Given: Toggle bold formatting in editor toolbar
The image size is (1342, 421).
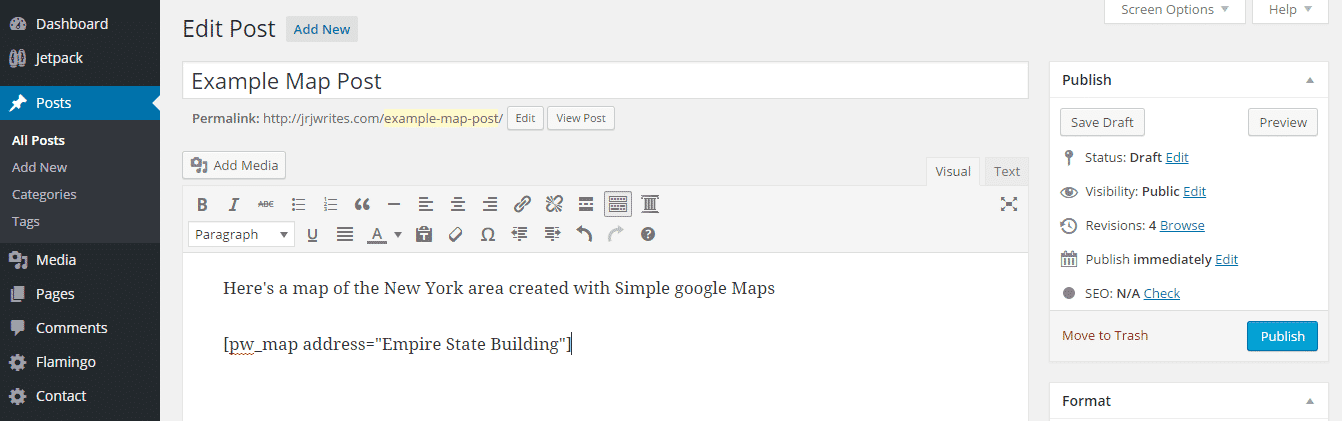Looking at the screenshot, I should (202, 204).
